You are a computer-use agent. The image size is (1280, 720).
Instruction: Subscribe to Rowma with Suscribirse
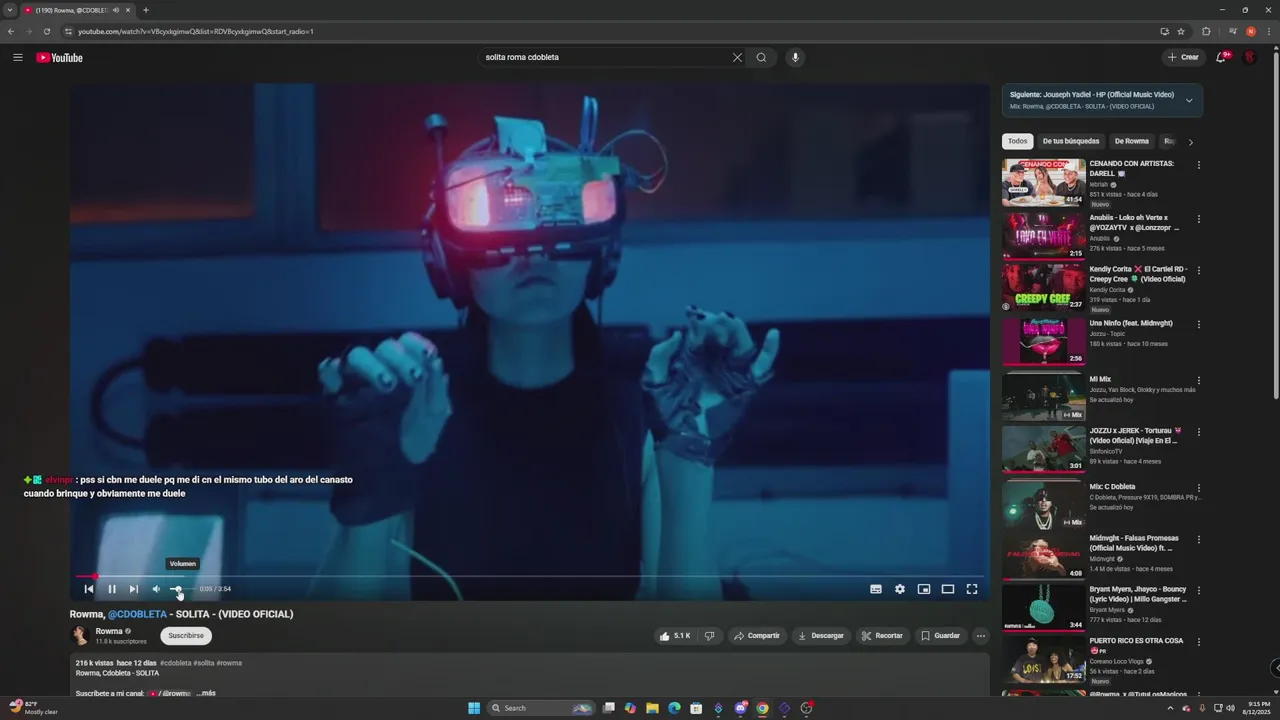186,635
